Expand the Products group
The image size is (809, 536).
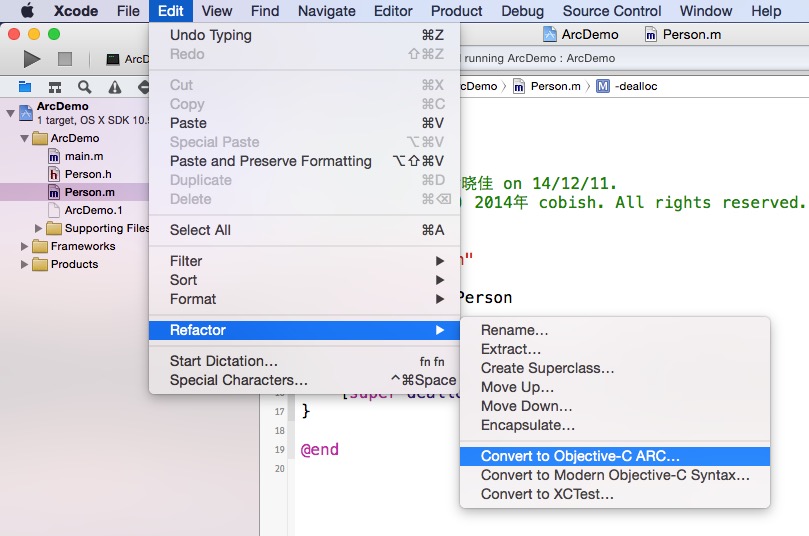tap(24, 264)
